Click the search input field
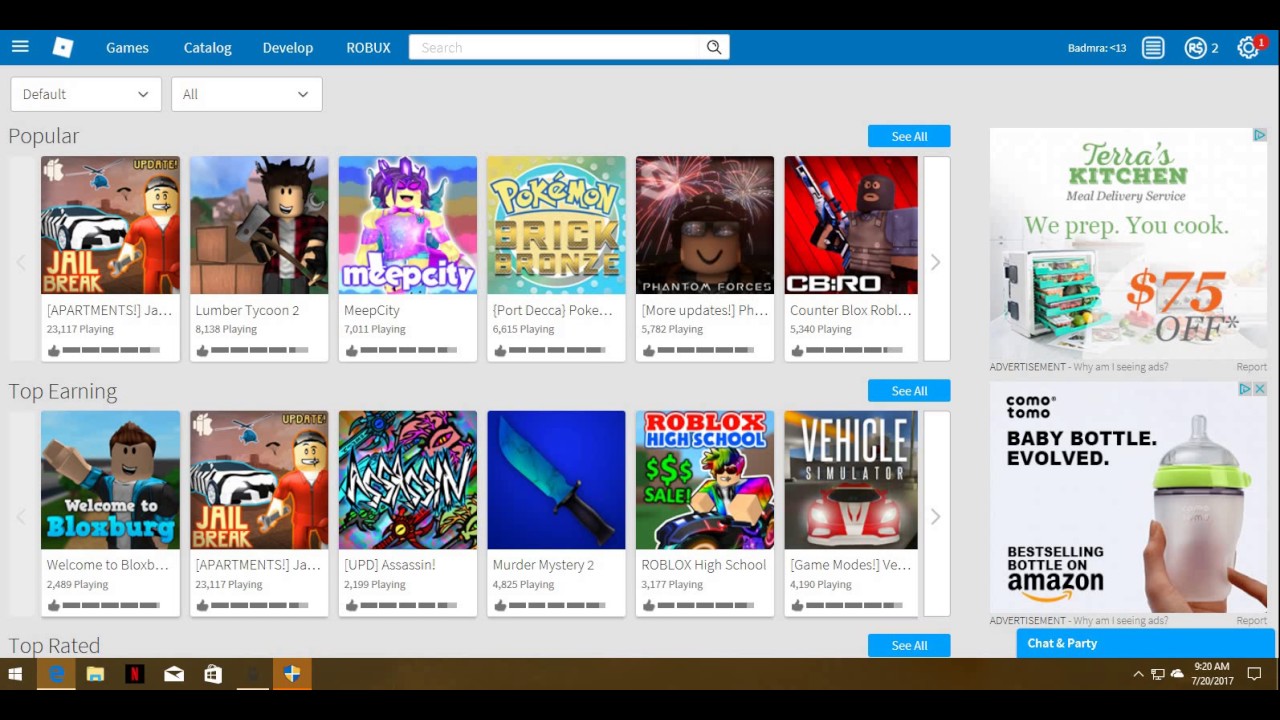This screenshot has height=720, width=1280. 555,47
